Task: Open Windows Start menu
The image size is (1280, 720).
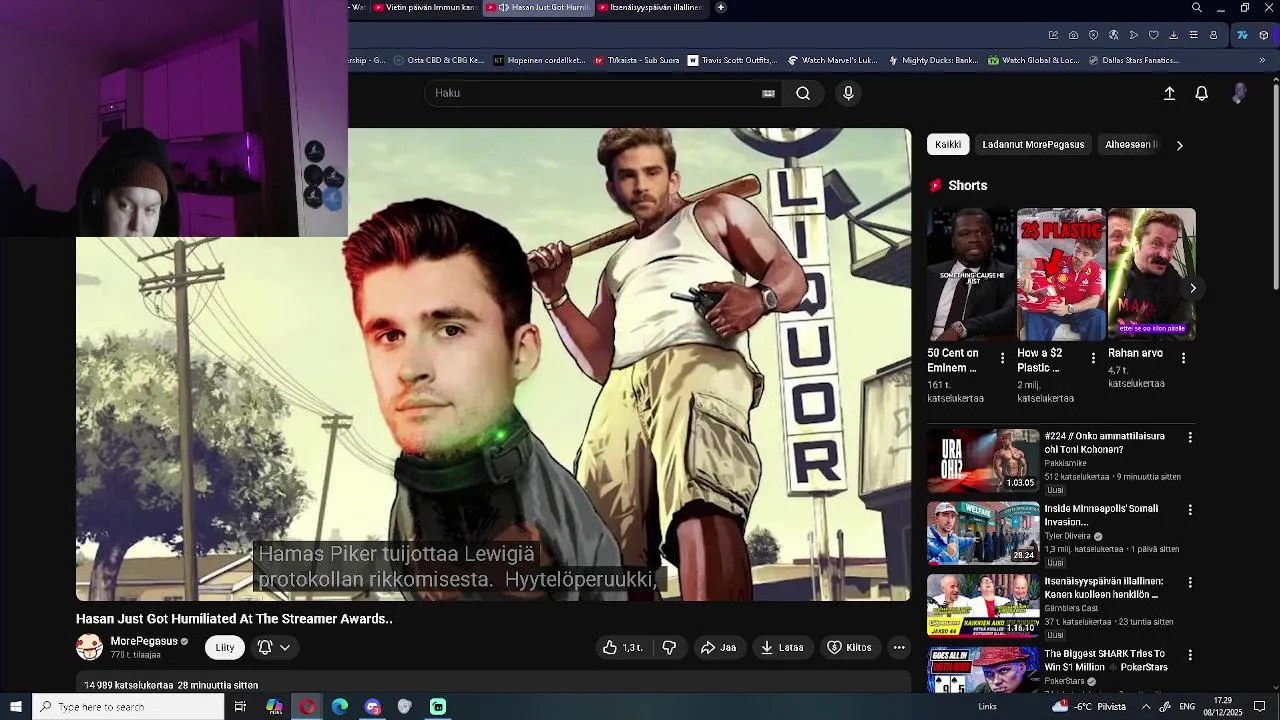Action: pos(15,707)
